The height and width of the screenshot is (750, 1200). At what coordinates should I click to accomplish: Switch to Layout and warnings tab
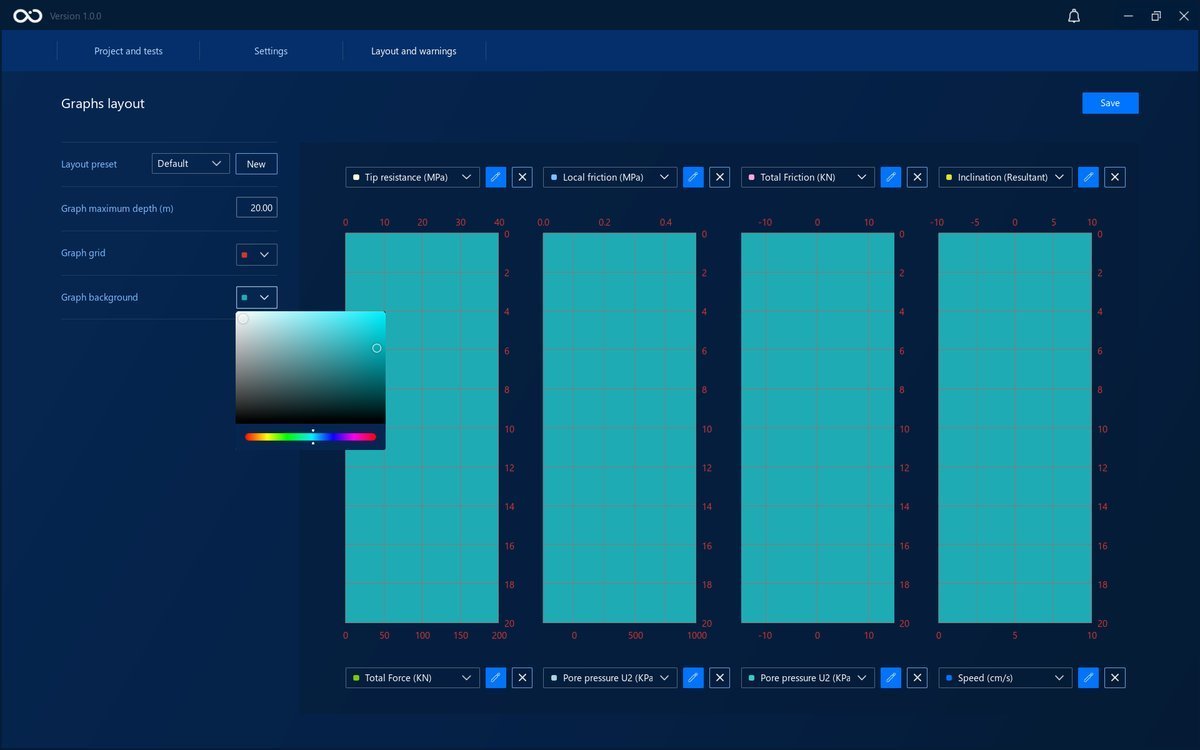pyautogui.click(x=414, y=51)
